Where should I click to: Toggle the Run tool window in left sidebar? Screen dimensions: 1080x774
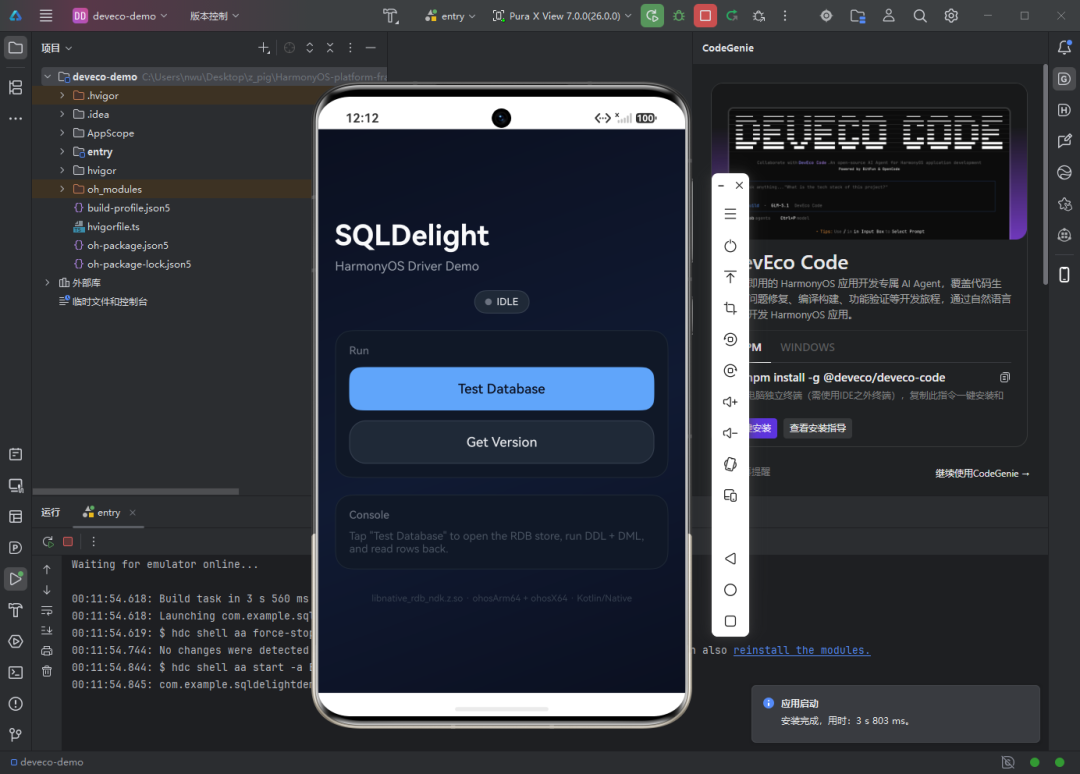point(15,578)
